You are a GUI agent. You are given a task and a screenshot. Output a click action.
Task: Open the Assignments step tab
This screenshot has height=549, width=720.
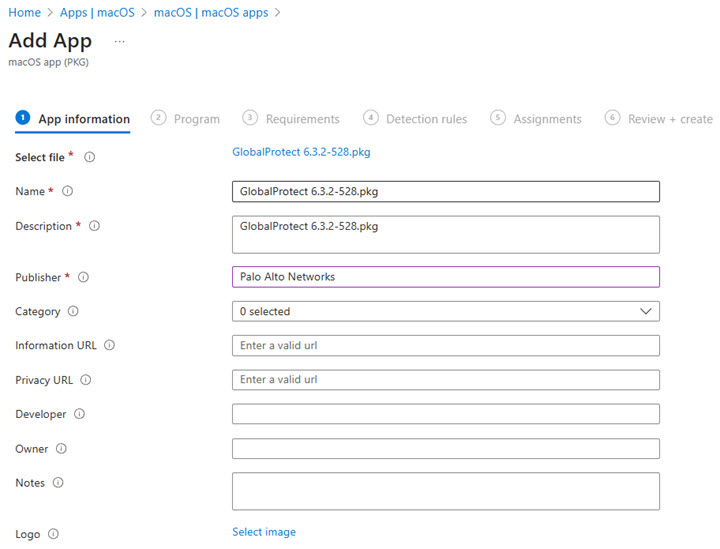coord(536,119)
